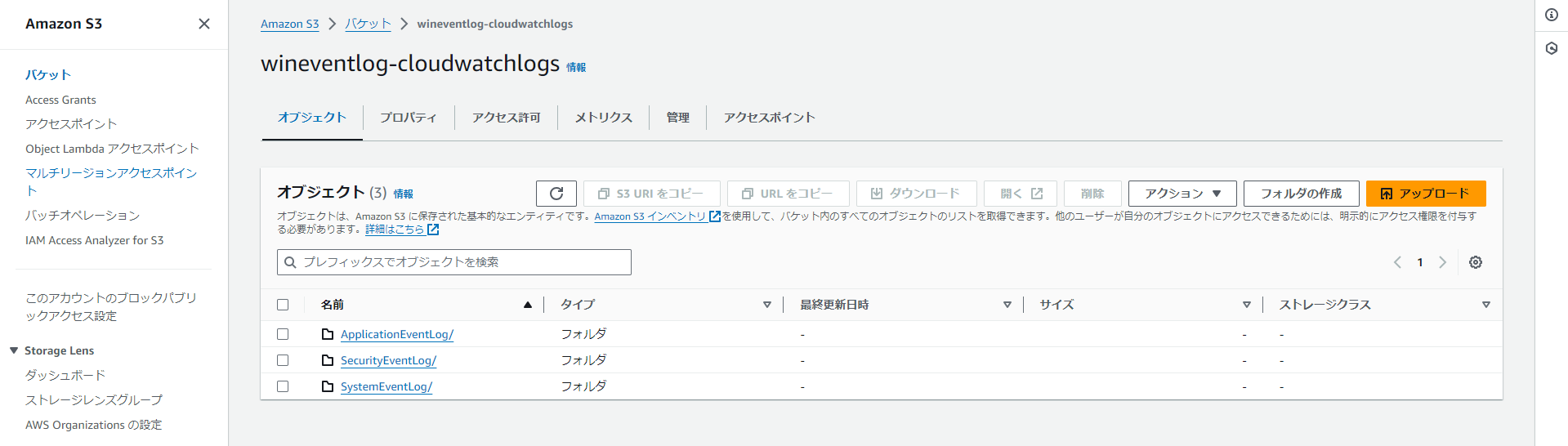
Task: Open アクセスポイント in the sidebar
Action: (x=71, y=124)
